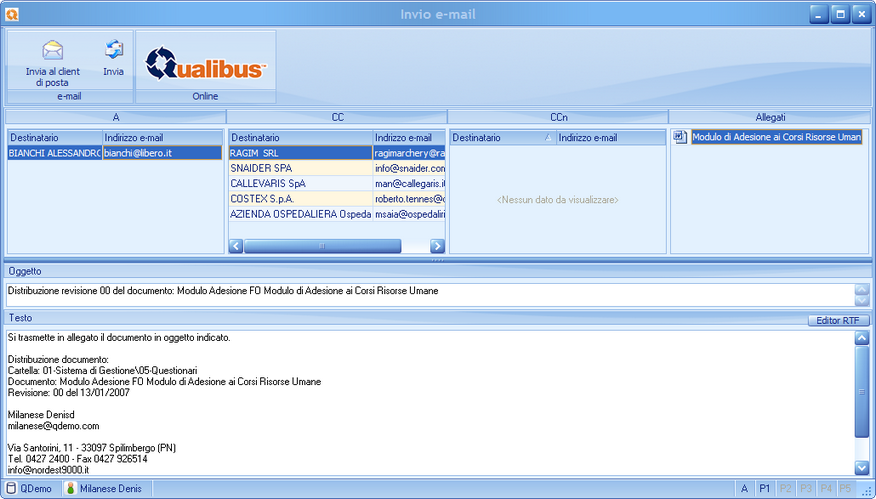The image size is (876, 499).
Task: Toggle the A indicator in status bar
Action: coord(744,488)
